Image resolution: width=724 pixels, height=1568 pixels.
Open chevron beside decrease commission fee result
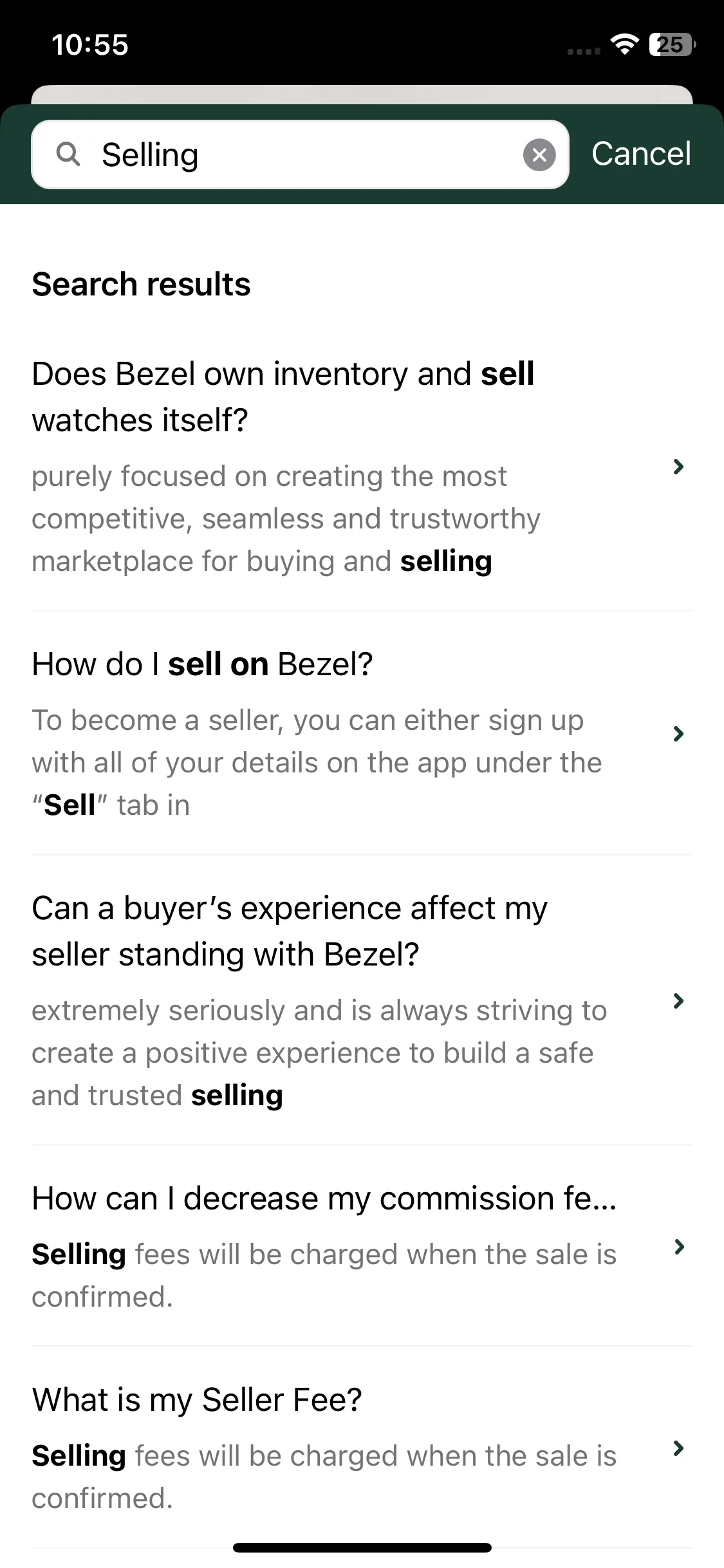click(678, 1247)
